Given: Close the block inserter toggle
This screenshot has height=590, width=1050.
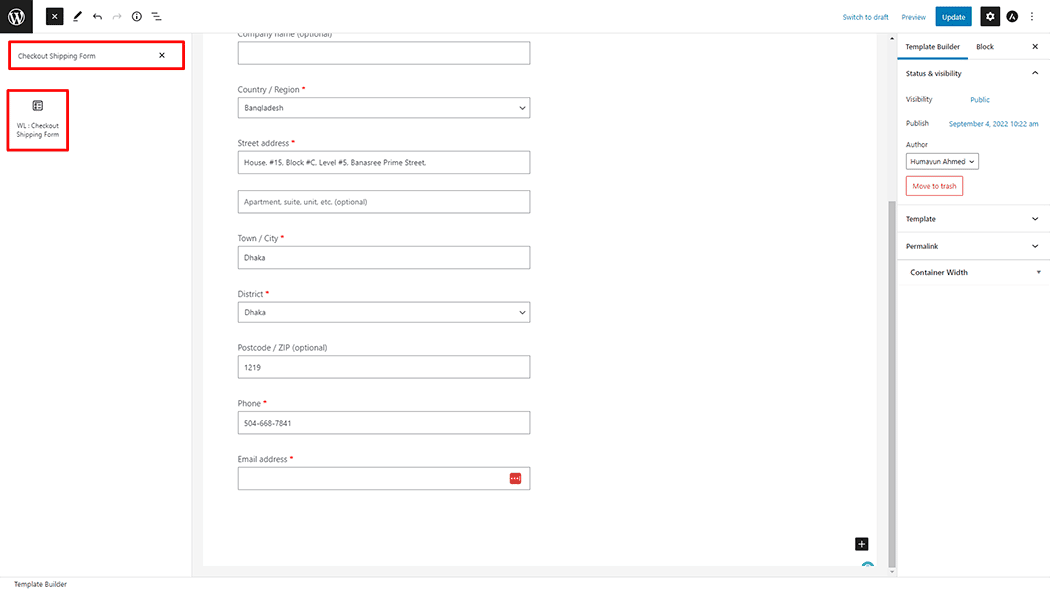Looking at the screenshot, I should pyautogui.click(x=55, y=16).
